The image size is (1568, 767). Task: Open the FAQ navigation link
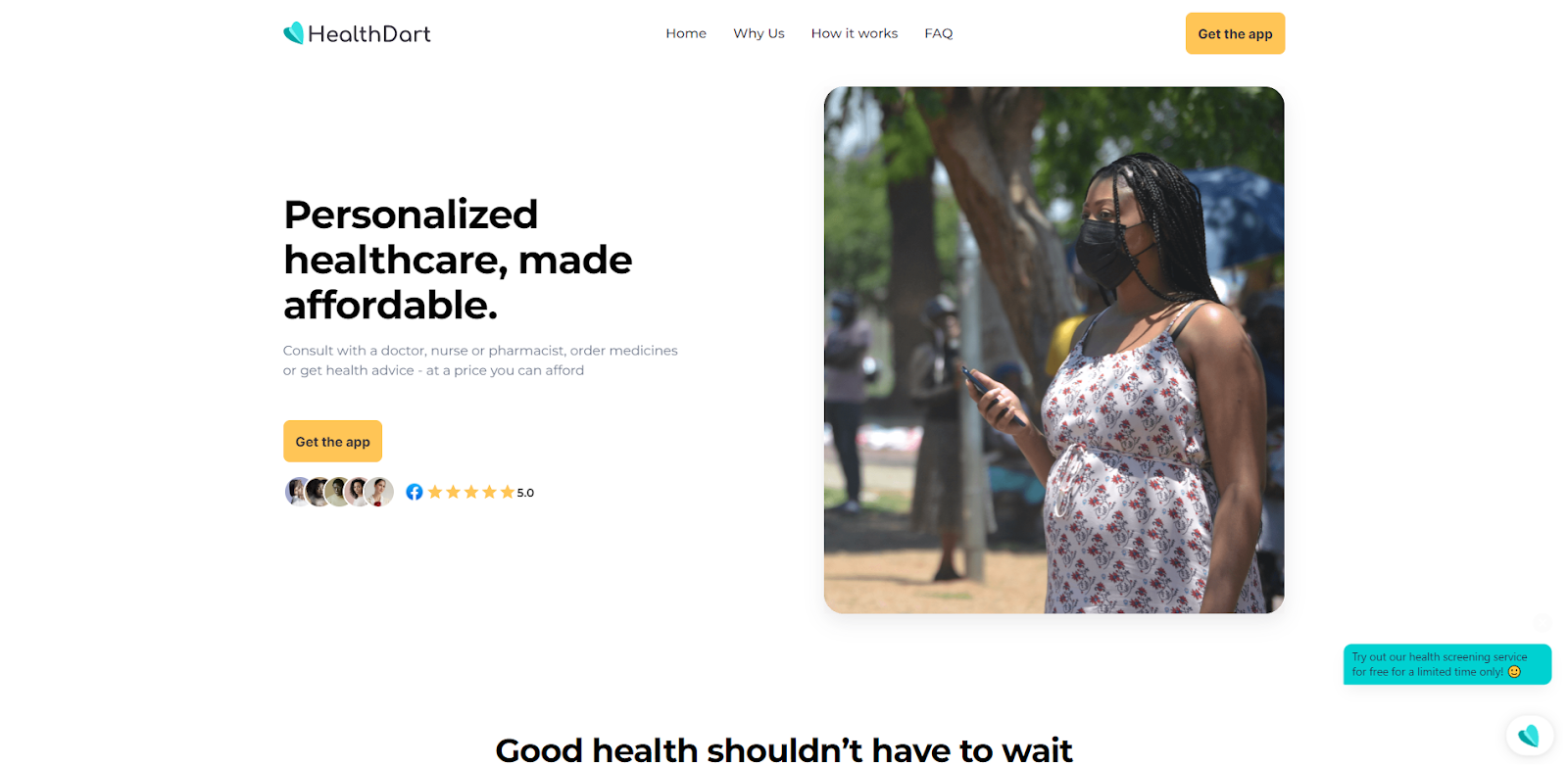(x=939, y=33)
